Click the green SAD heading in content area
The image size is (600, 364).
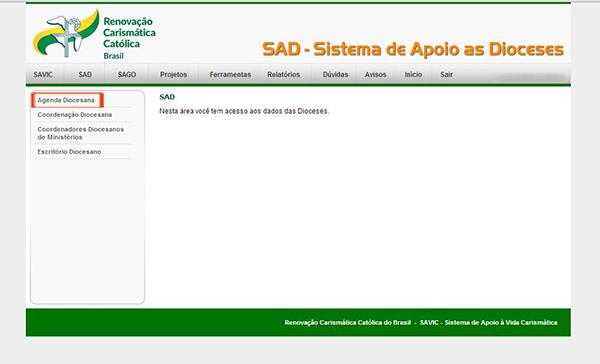pyautogui.click(x=167, y=97)
